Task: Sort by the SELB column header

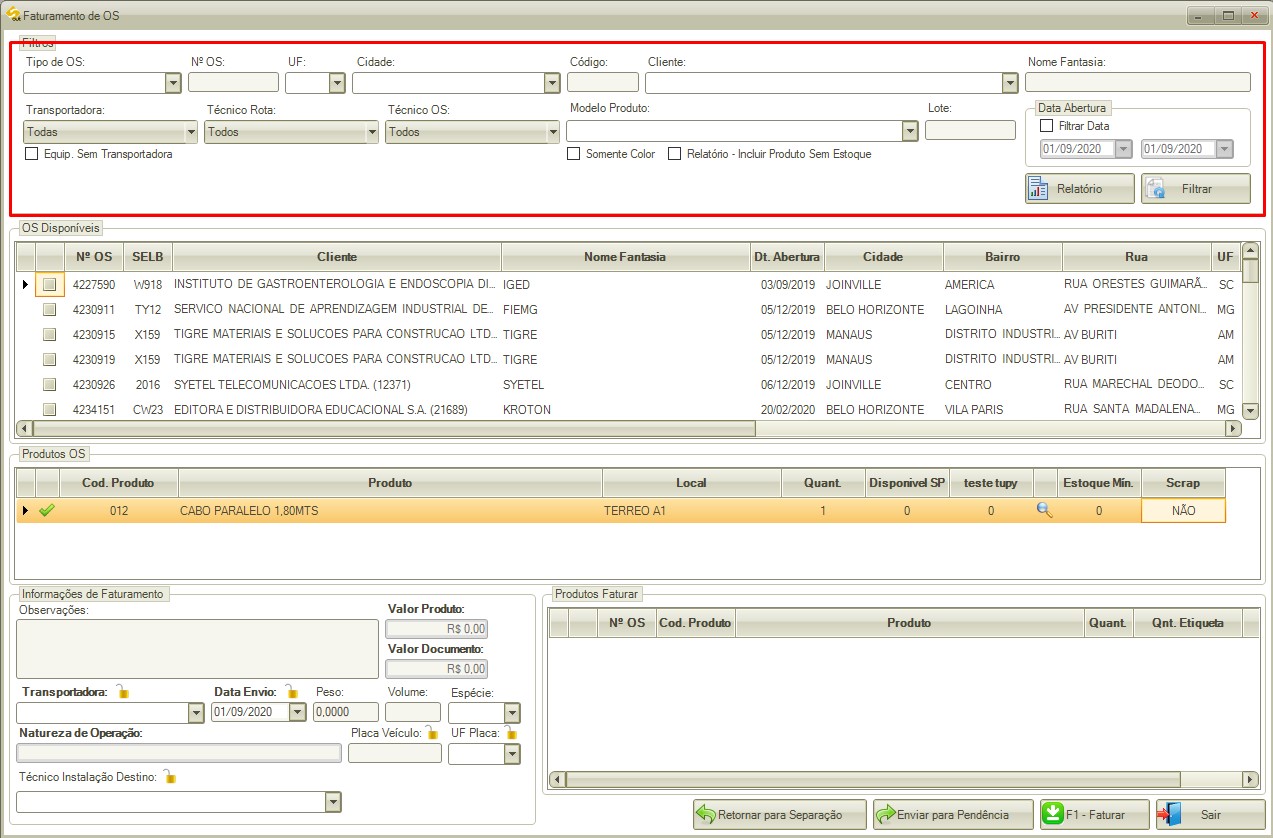Action: 148,257
